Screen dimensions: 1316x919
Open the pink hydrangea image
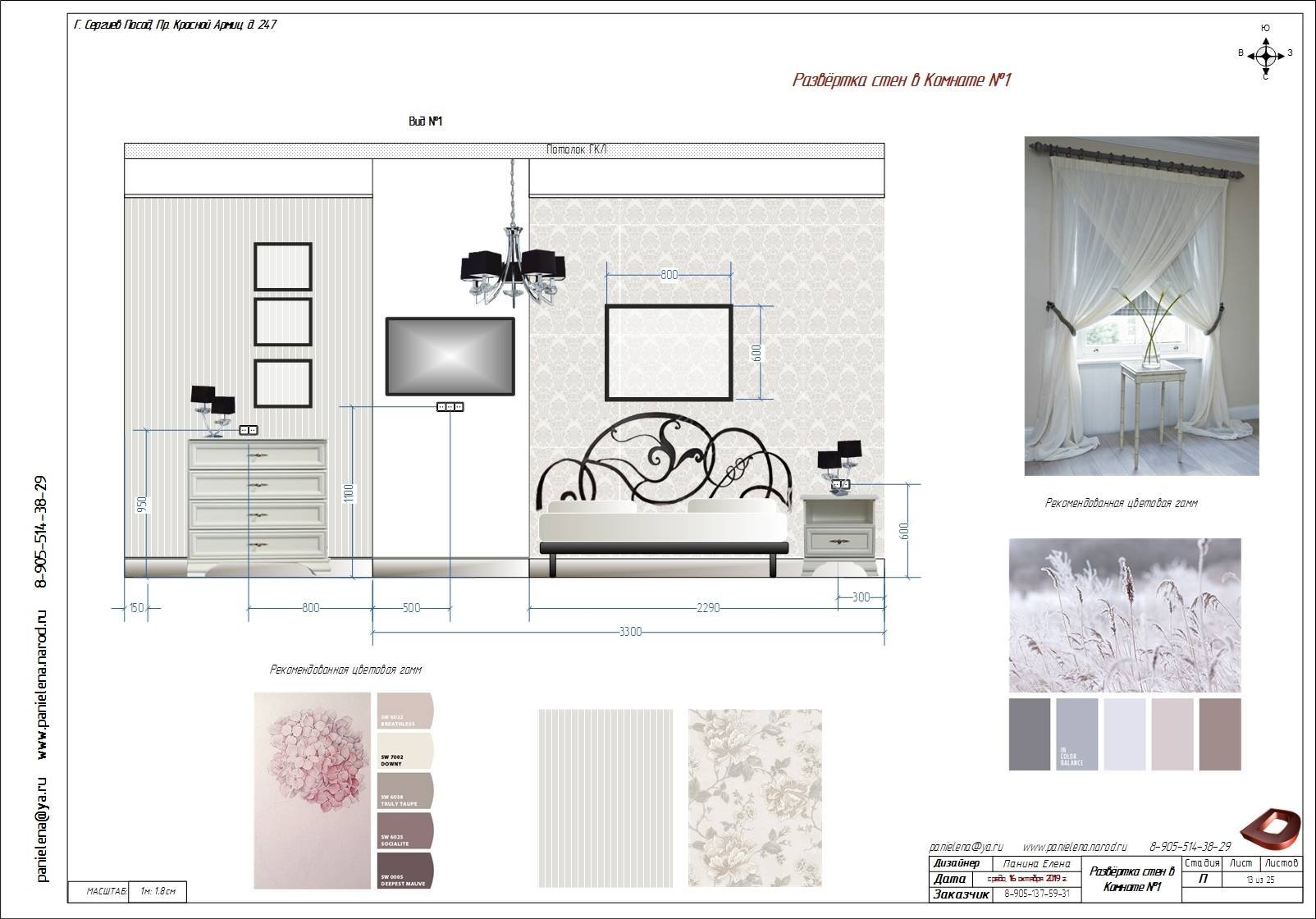[313, 790]
